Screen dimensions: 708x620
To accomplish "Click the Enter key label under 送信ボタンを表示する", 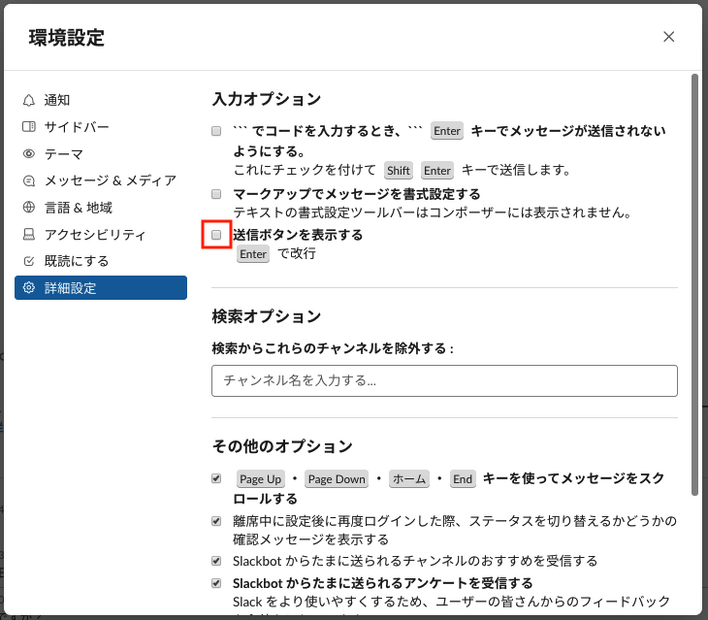I will click(x=253, y=254).
